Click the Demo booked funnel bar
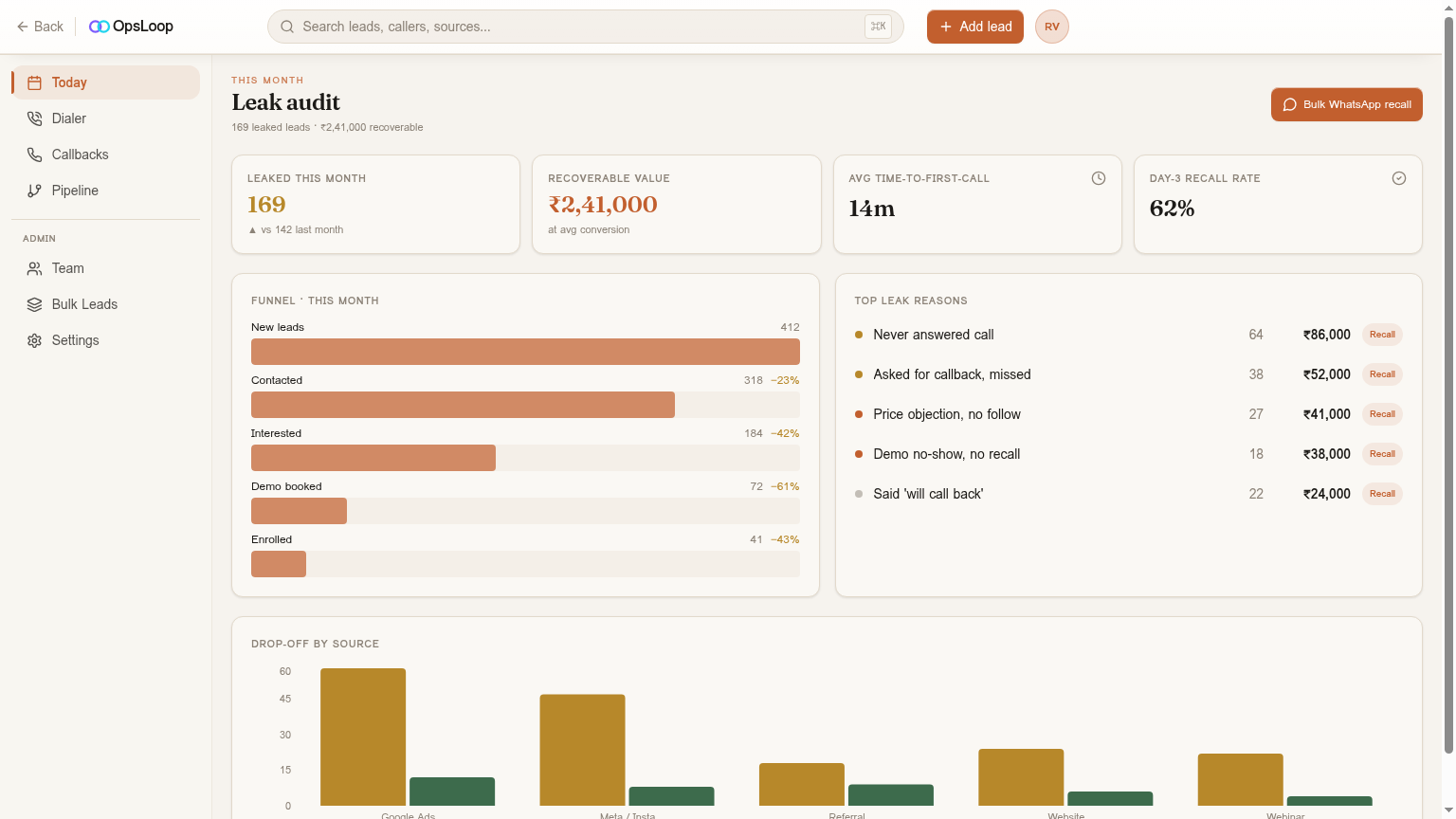The height and width of the screenshot is (819, 1456). point(299,511)
